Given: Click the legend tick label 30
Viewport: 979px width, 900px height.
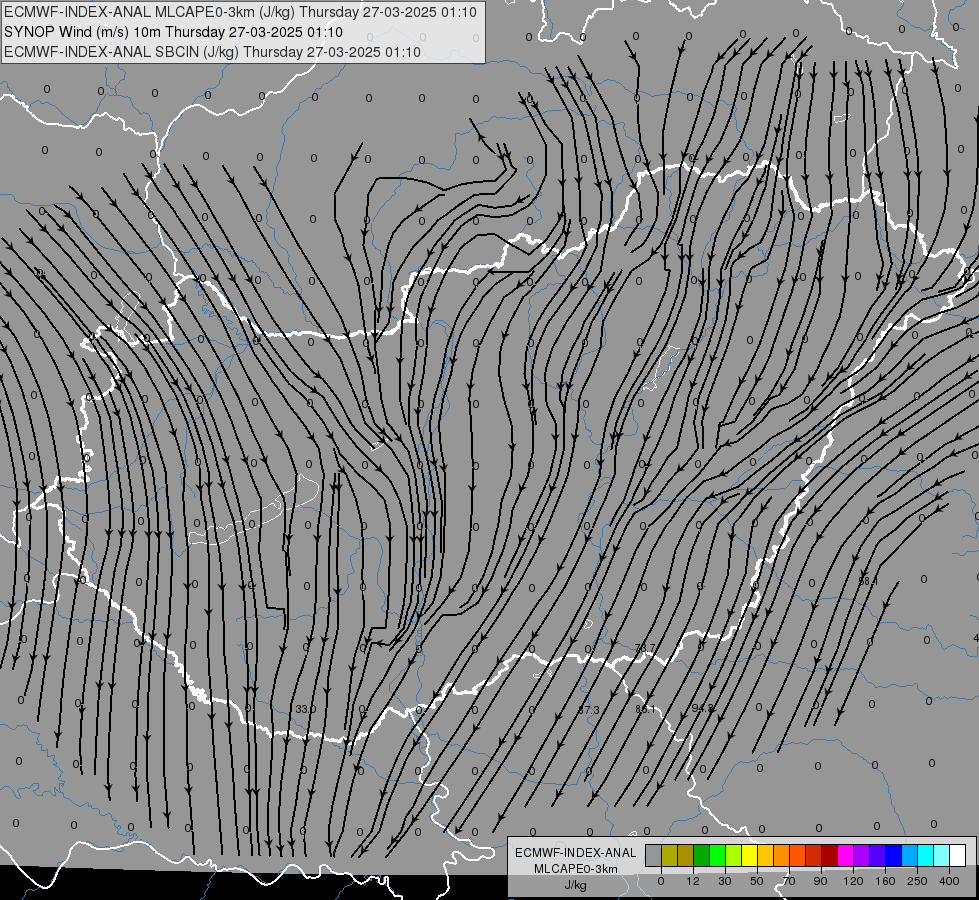Looking at the screenshot, I should point(725,881).
